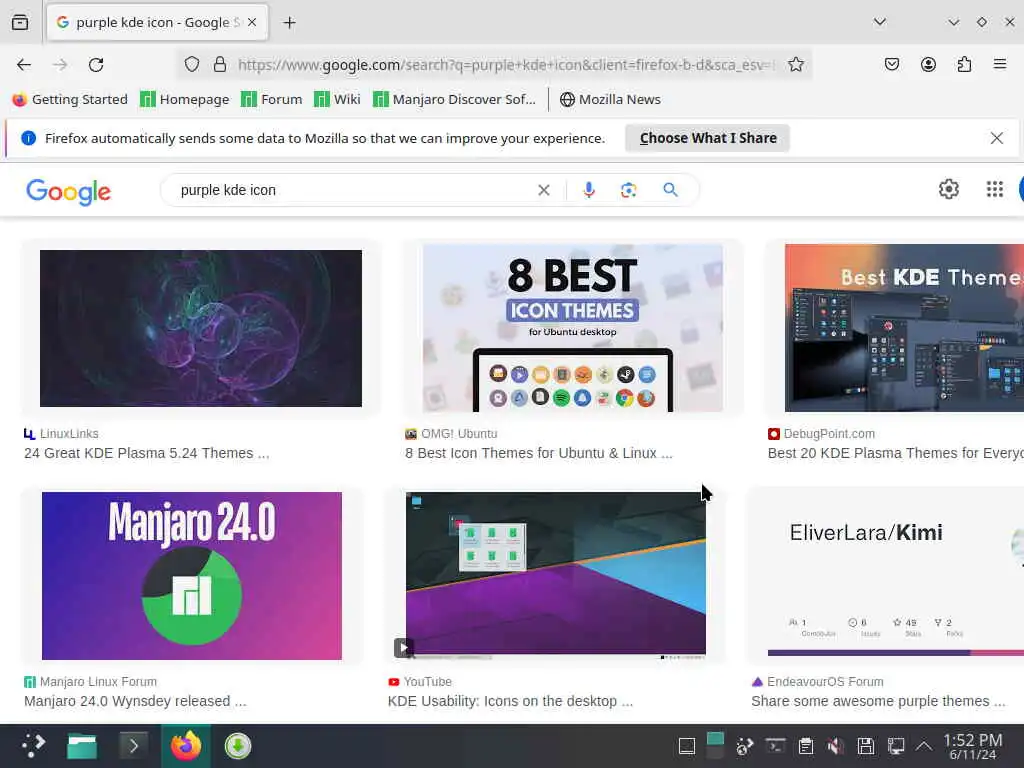This screenshot has height=768, width=1024.
Task: Open Google quick settings gear
Action: click(949, 189)
